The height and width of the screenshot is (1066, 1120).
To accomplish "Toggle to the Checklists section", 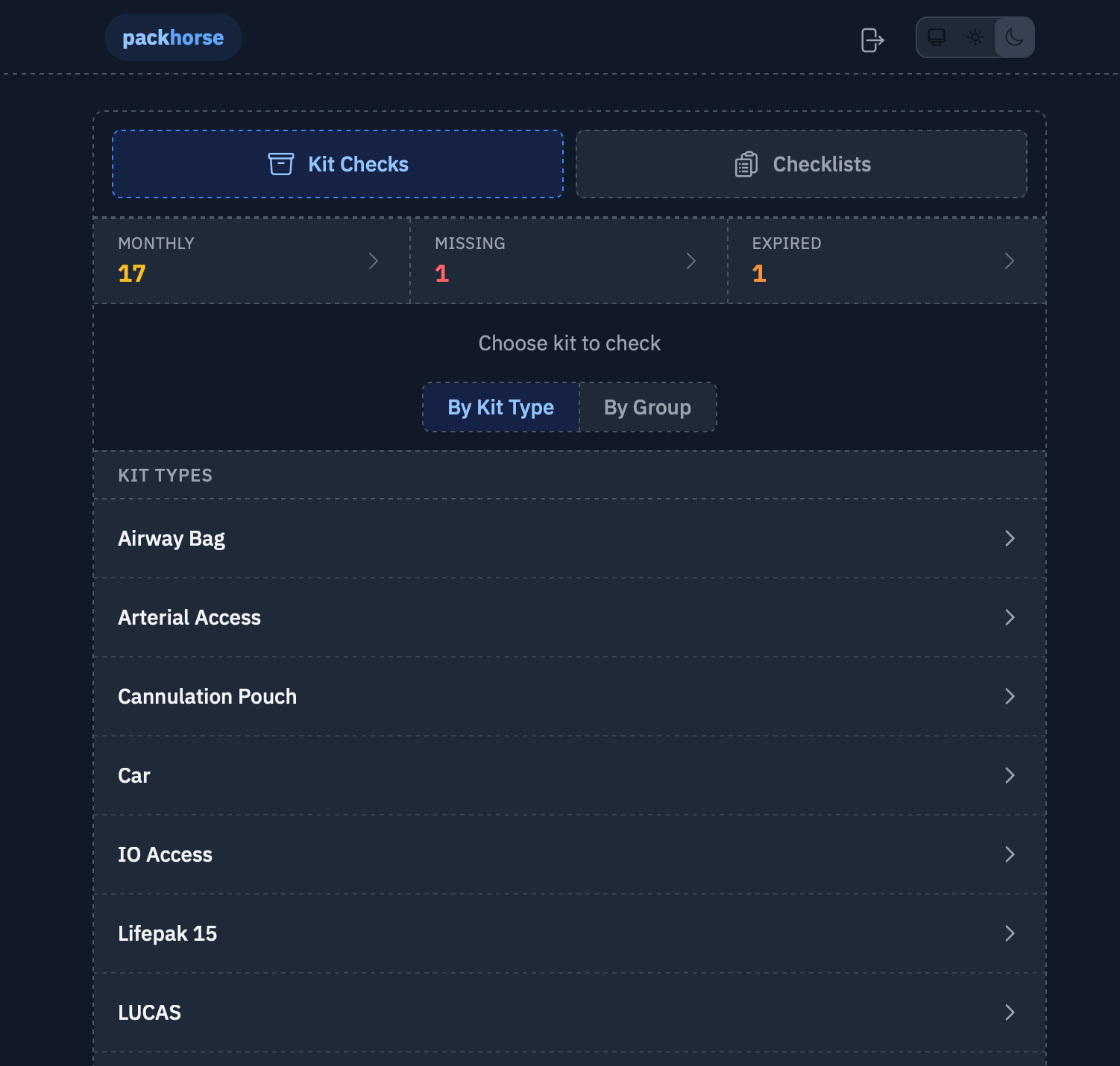I will (801, 164).
